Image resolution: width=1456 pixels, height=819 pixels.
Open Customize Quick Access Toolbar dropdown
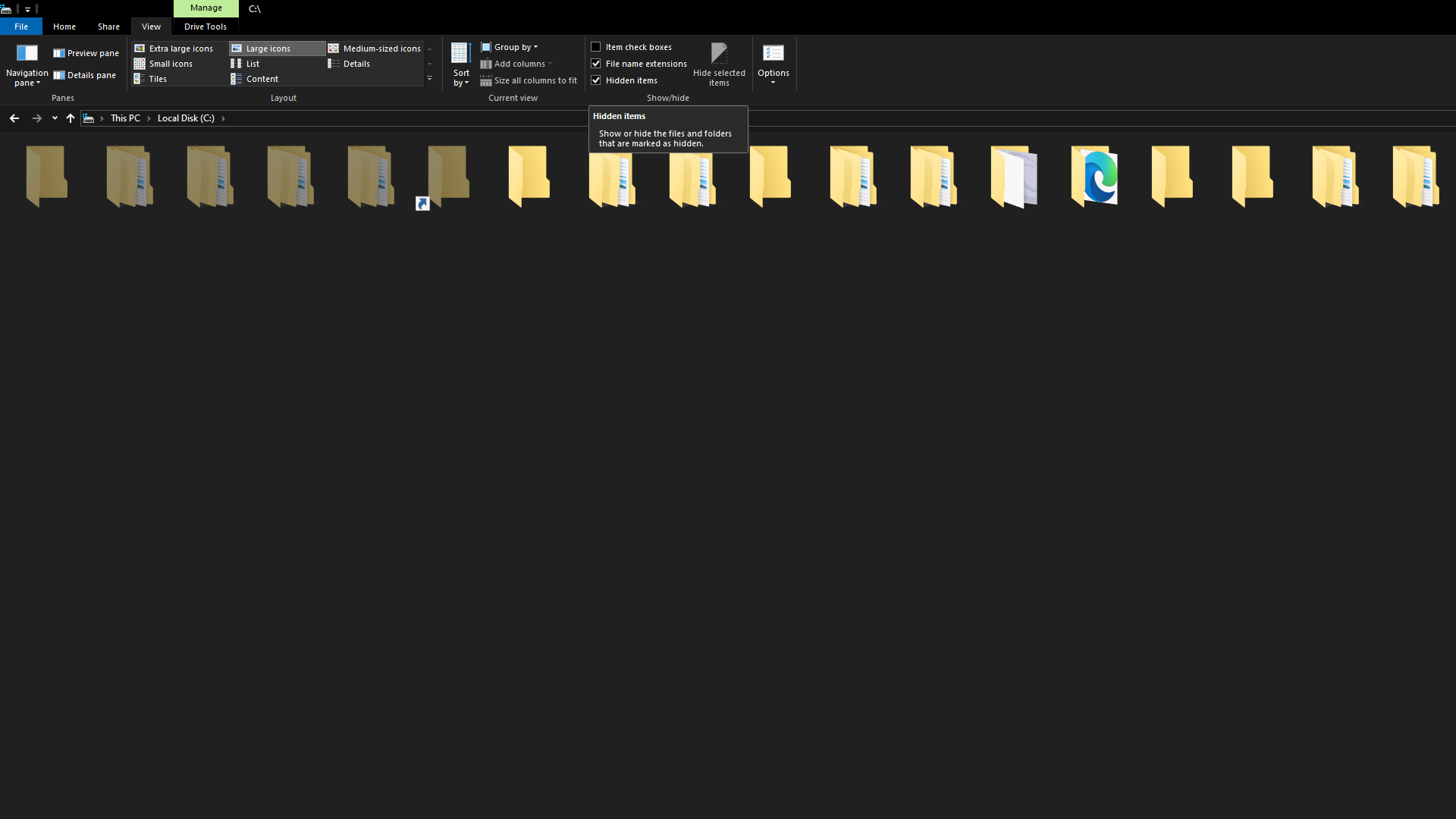coord(27,9)
